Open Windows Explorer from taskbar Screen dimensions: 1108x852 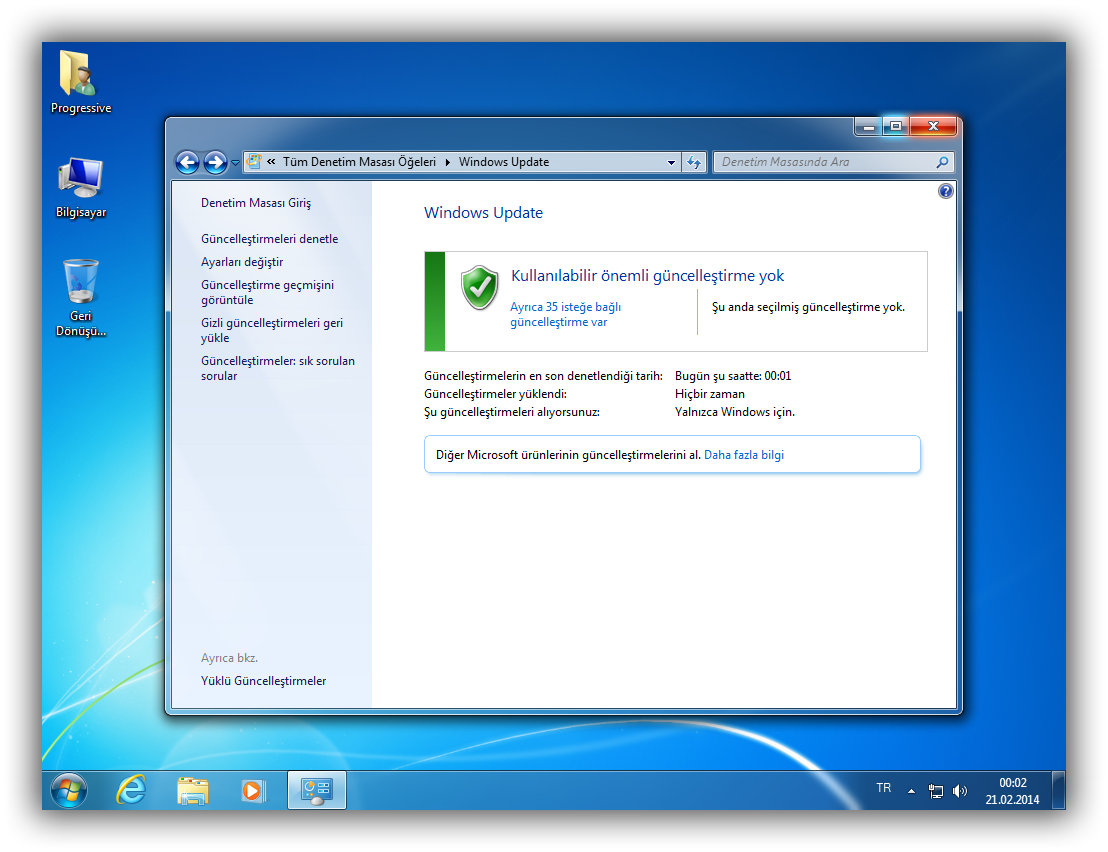[x=192, y=791]
